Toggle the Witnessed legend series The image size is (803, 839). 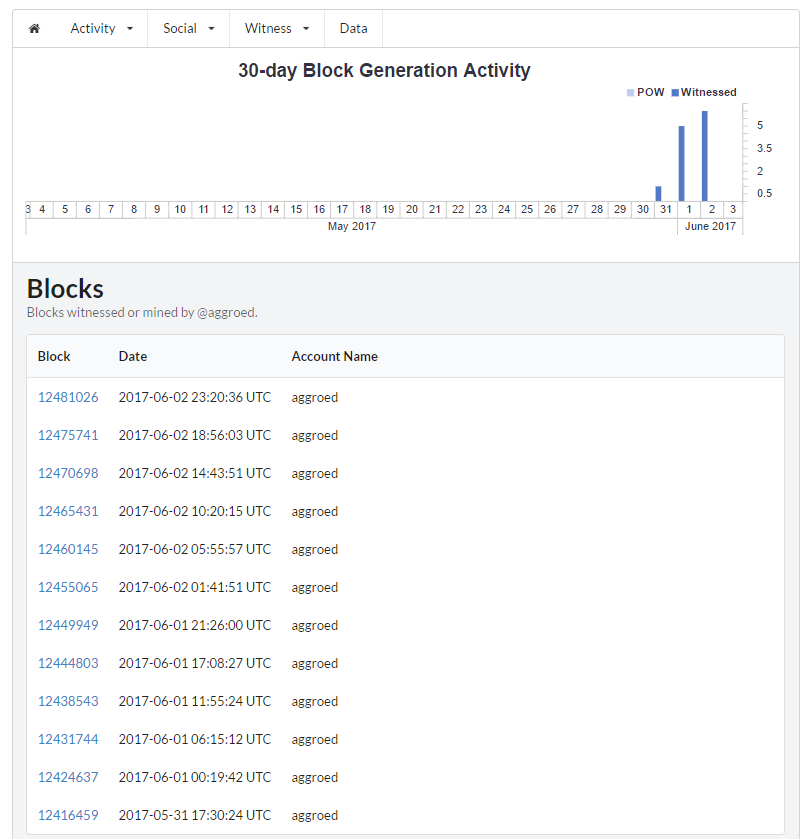point(704,92)
